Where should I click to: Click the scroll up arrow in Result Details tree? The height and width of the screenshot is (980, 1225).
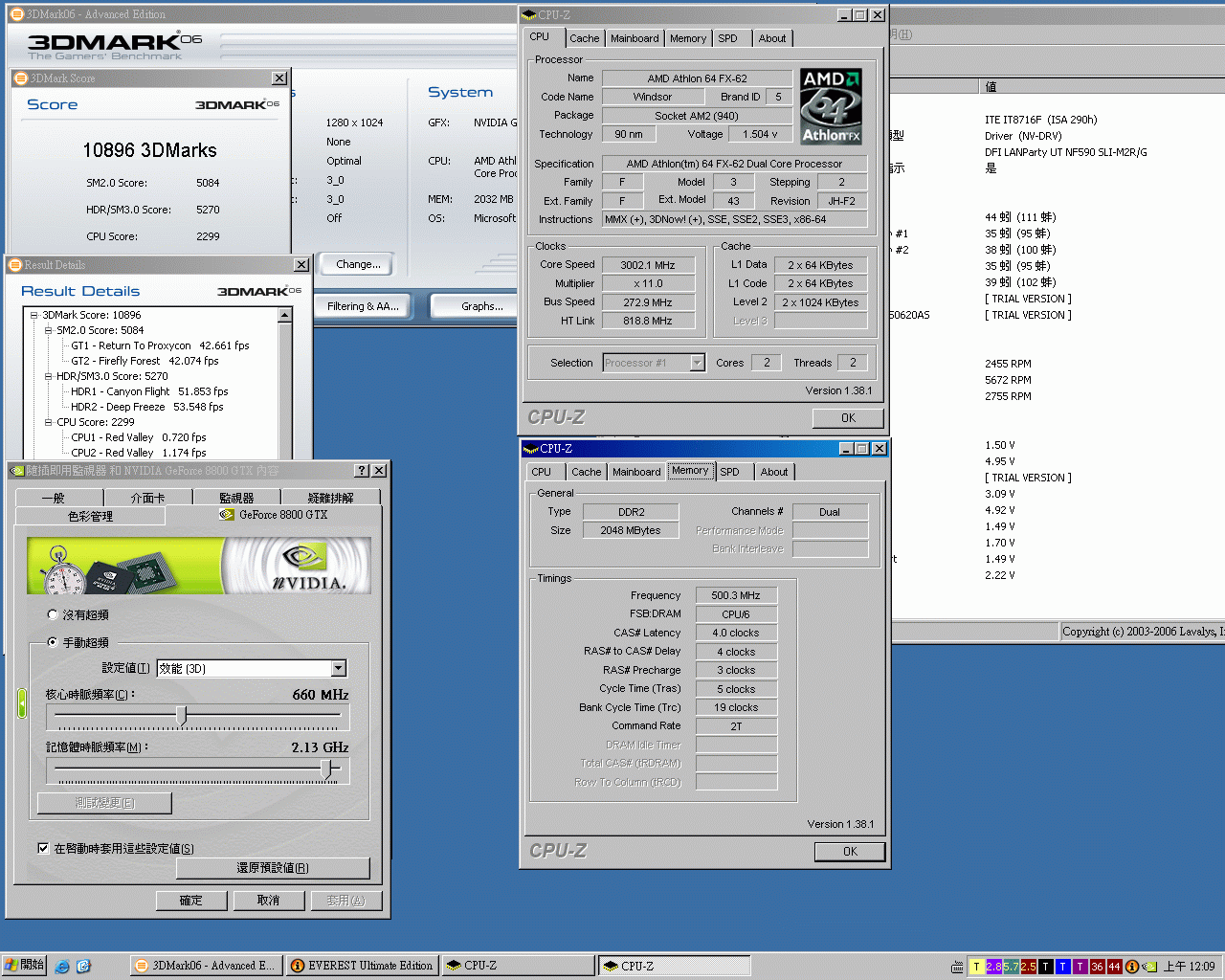pos(284,315)
